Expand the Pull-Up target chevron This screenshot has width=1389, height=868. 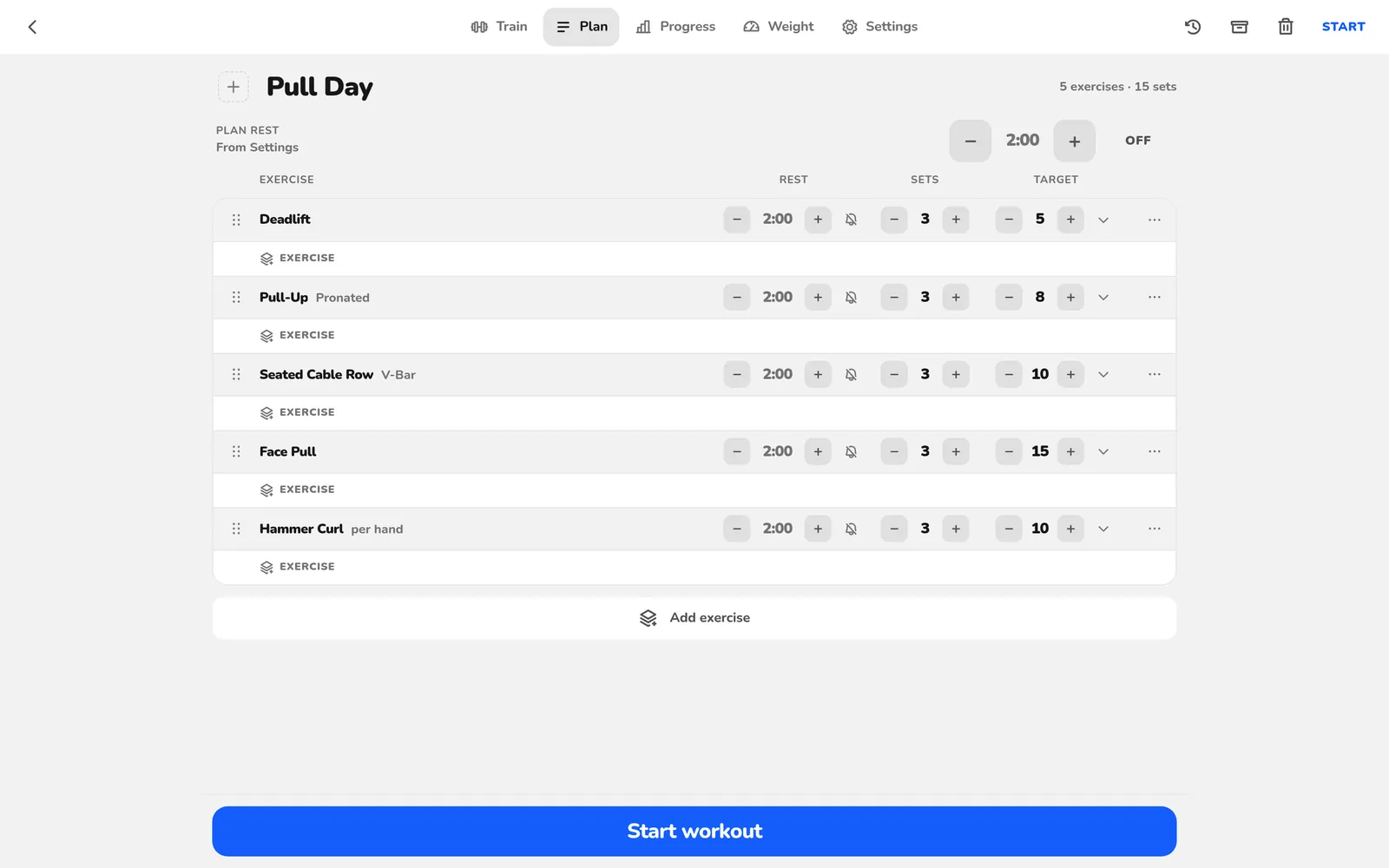point(1103,297)
